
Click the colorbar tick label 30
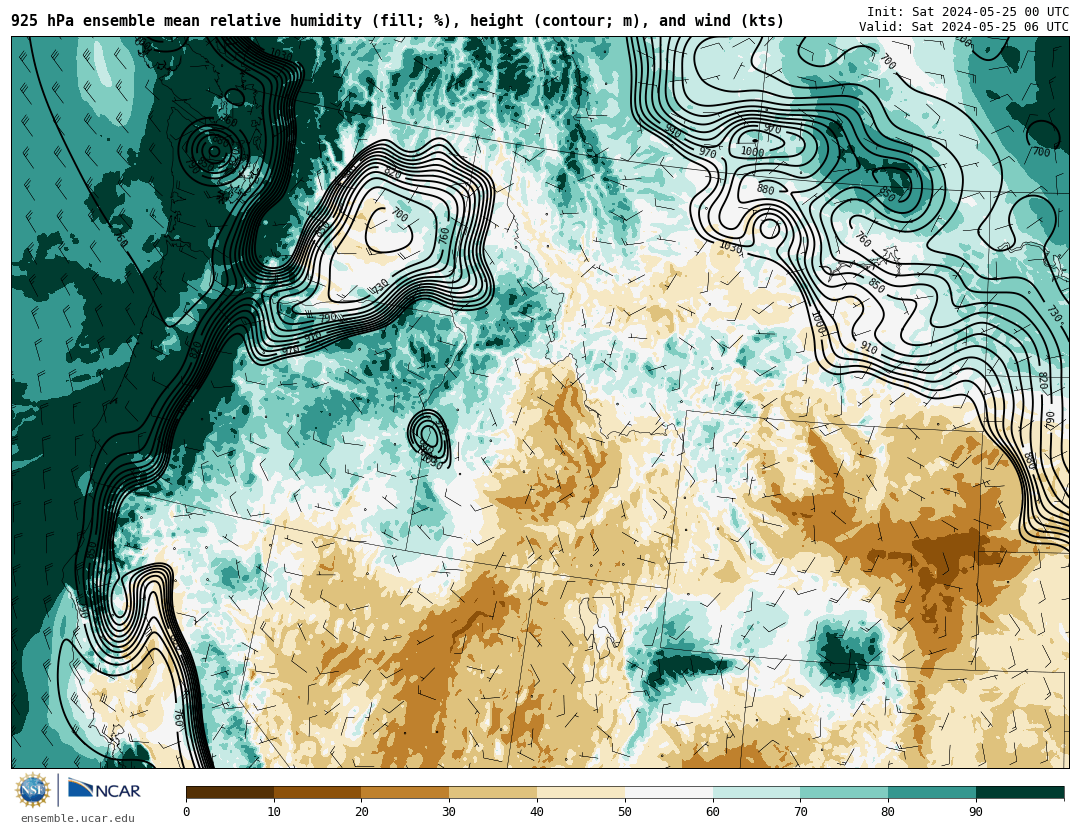pyautogui.click(x=449, y=812)
